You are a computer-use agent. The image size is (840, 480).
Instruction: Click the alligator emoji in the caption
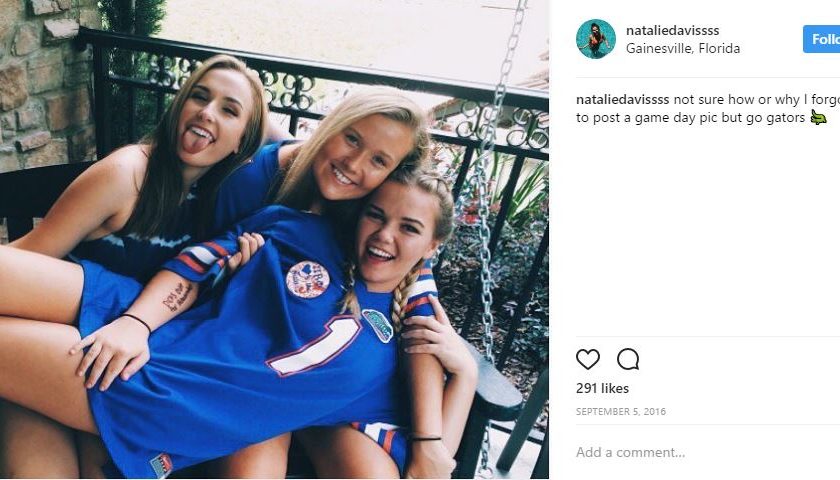(x=818, y=117)
